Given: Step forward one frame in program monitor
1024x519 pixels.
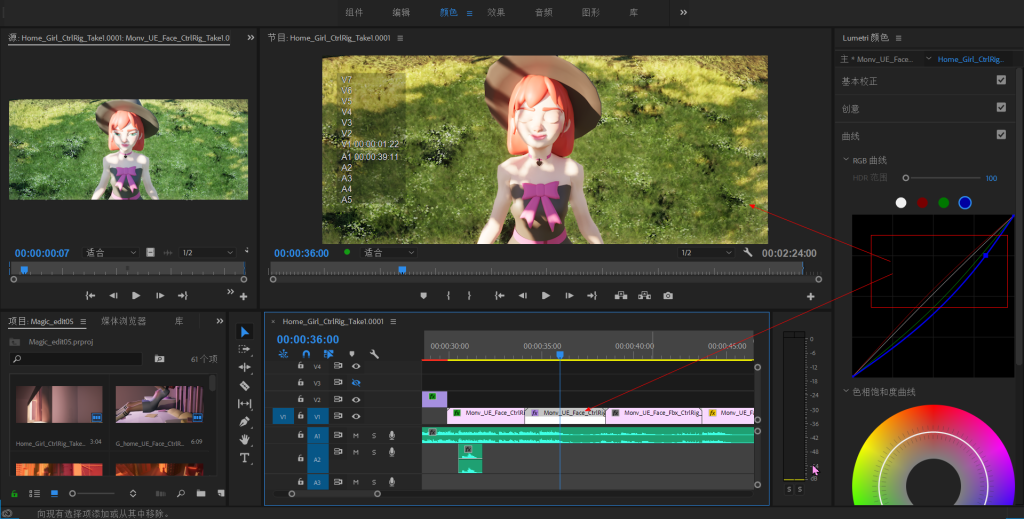Looking at the screenshot, I should [569, 296].
